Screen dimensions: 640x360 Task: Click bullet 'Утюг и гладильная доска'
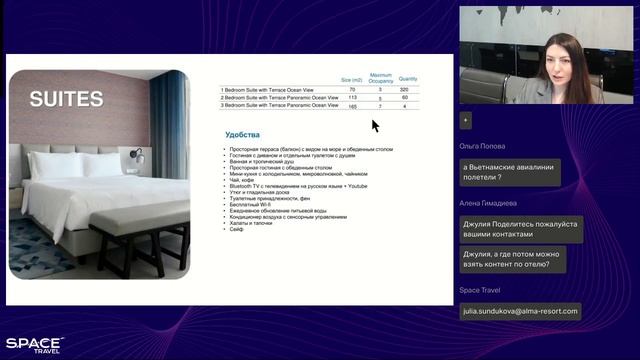[259, 192]
